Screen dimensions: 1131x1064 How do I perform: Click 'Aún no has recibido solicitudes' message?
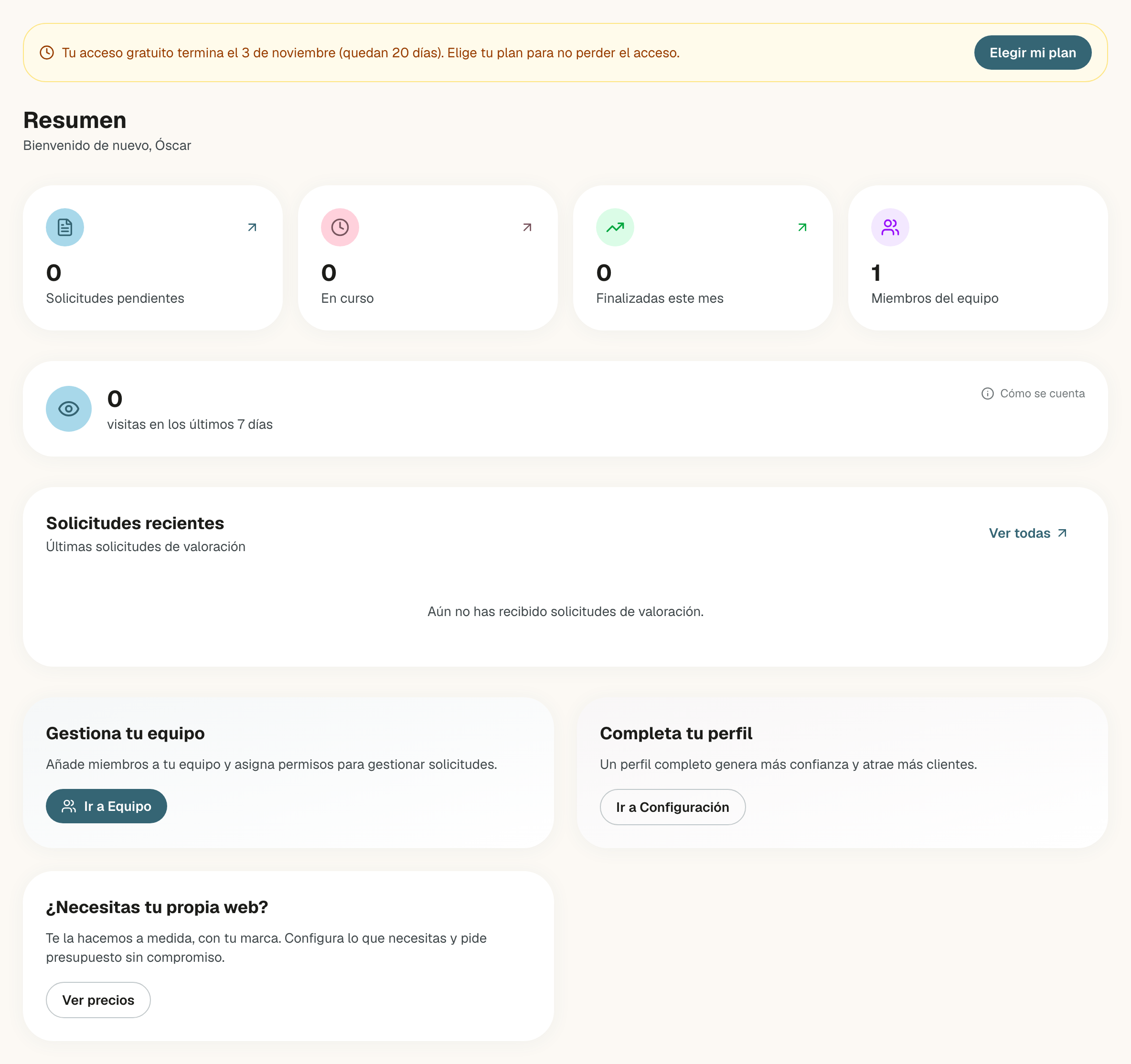(565, 612)
